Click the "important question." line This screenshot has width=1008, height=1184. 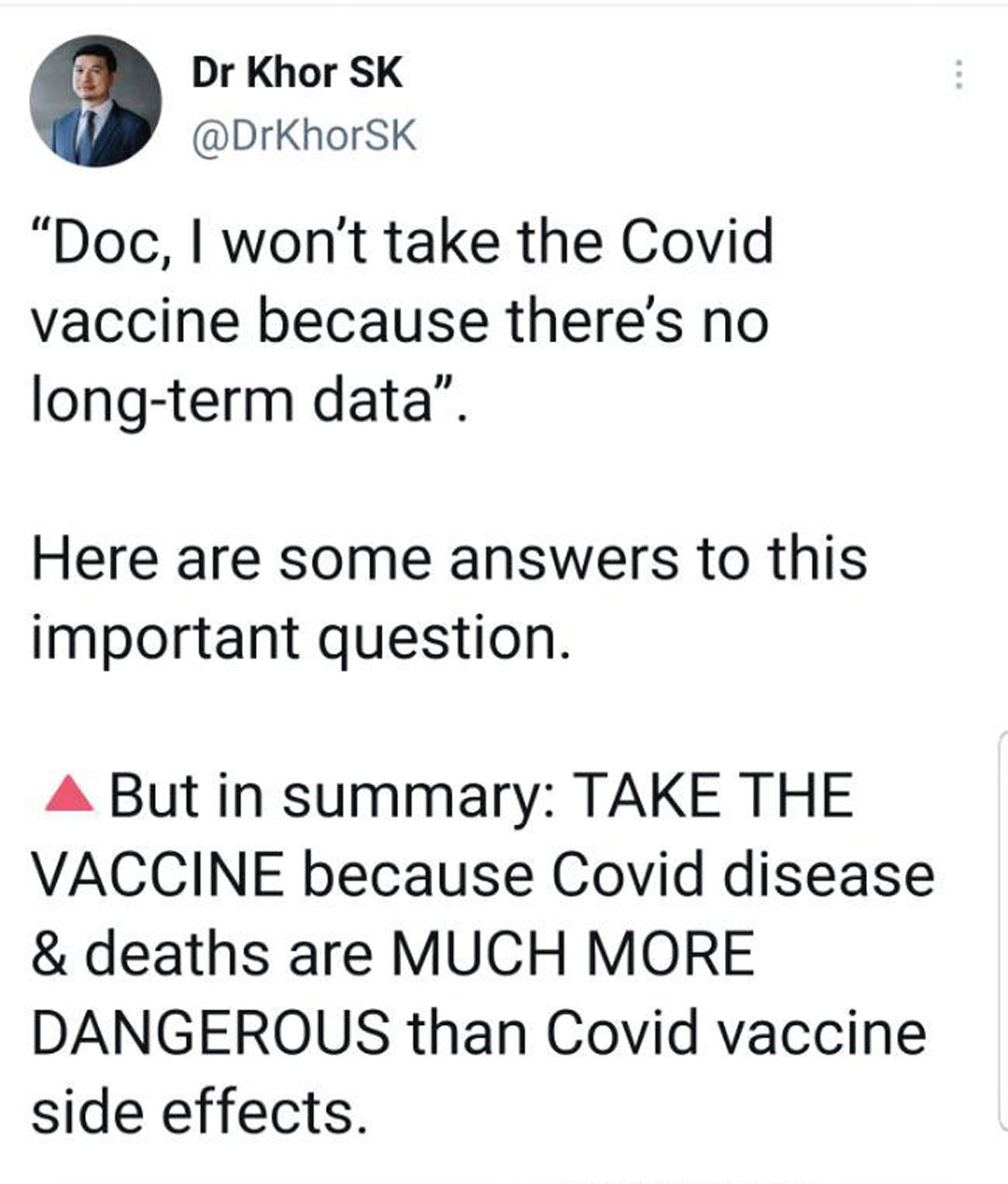[x=301, y=639]
